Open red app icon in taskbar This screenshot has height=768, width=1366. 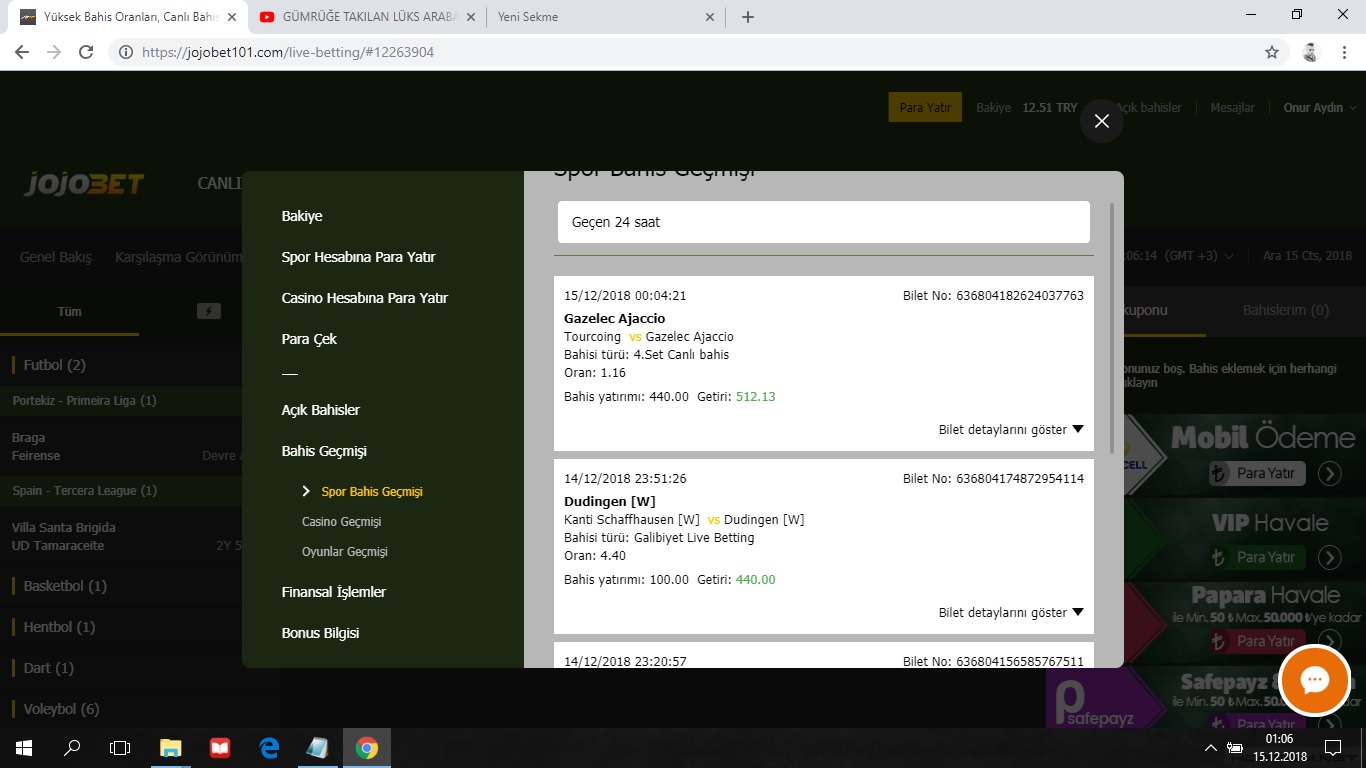[x=220, y=747]
